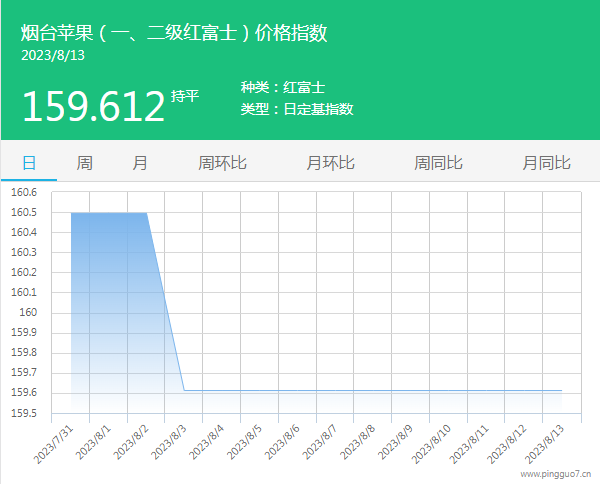Click the 持平 status label
The height and width of the screenshot is (484, 600).
[x=185, y=96]
